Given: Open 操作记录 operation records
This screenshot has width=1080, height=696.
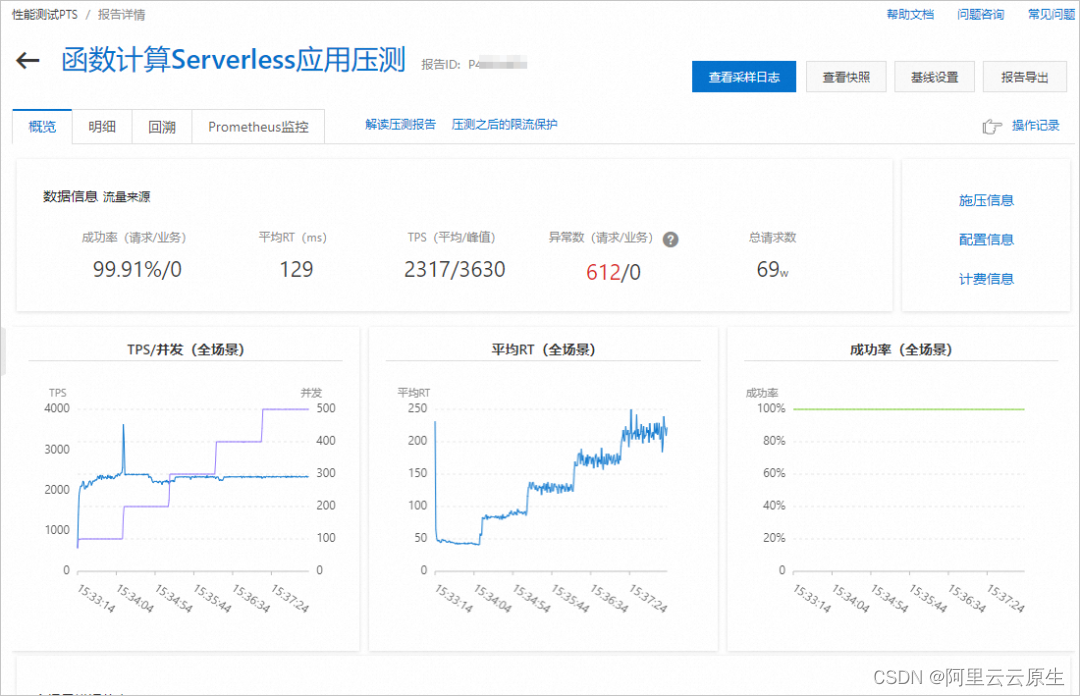Looking at the screenshot, I should [1035, 125].
